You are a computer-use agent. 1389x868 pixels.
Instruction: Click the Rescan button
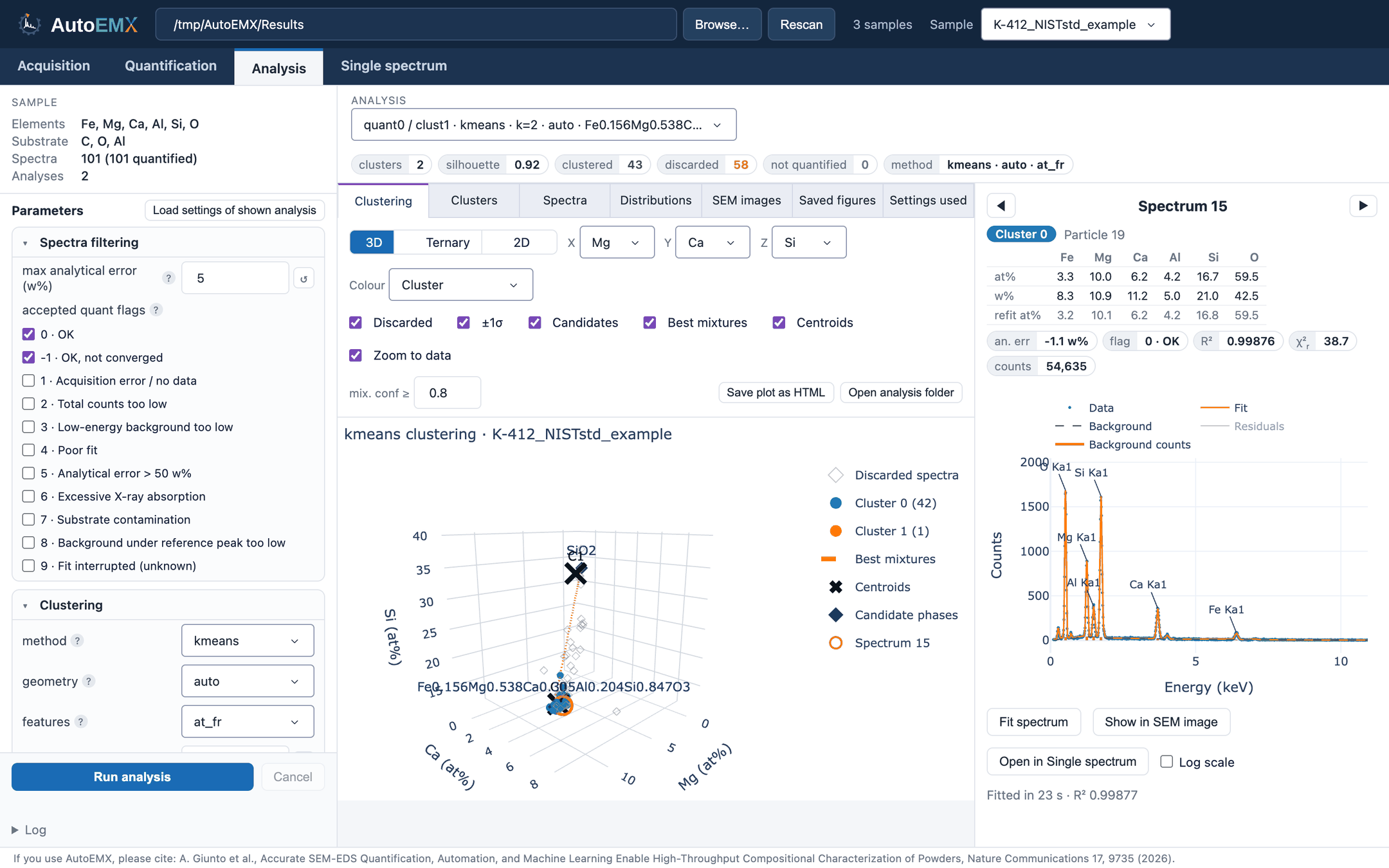click(x=801, y=24)
